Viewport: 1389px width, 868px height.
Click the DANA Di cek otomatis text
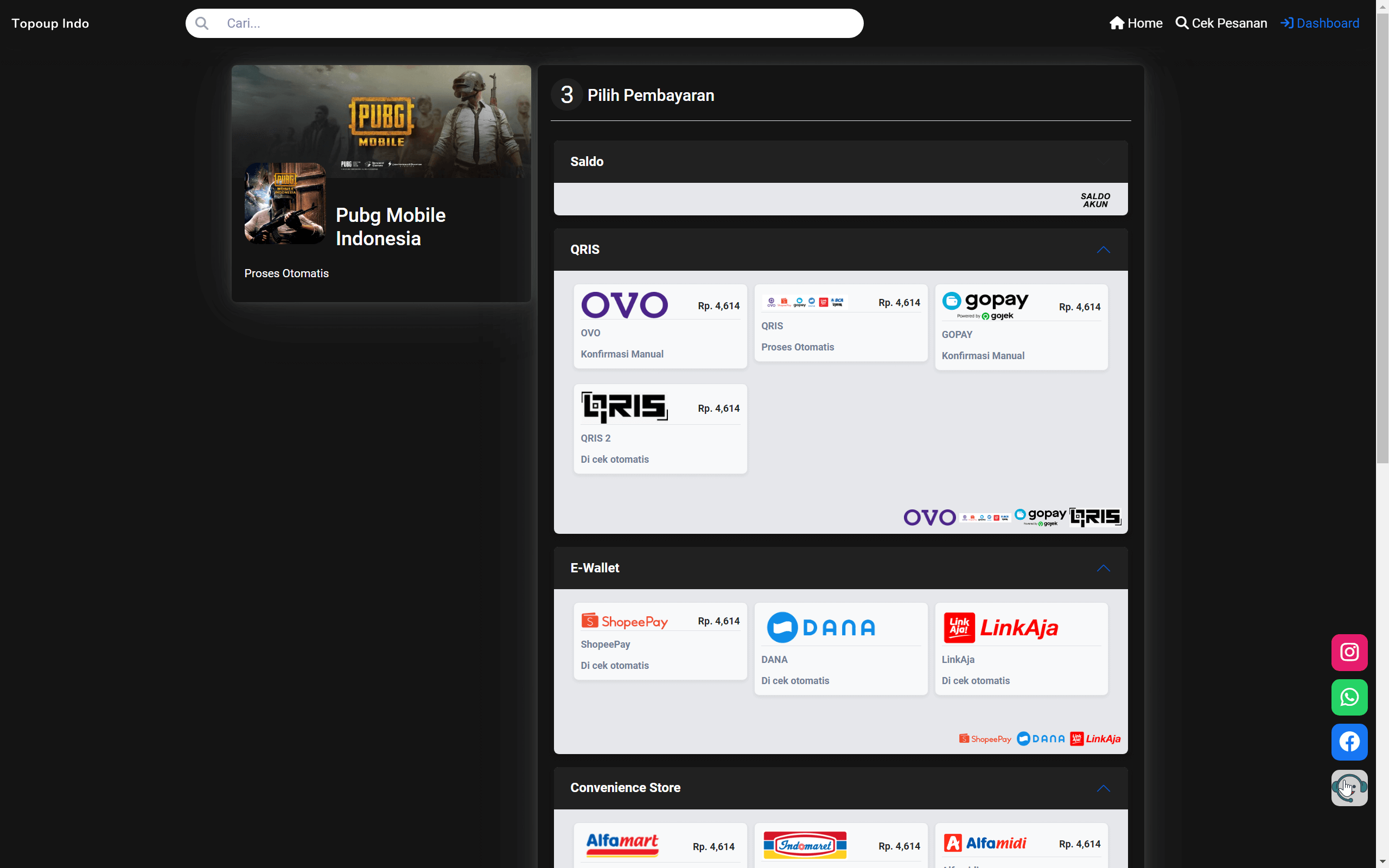click(x=795, y=681)
